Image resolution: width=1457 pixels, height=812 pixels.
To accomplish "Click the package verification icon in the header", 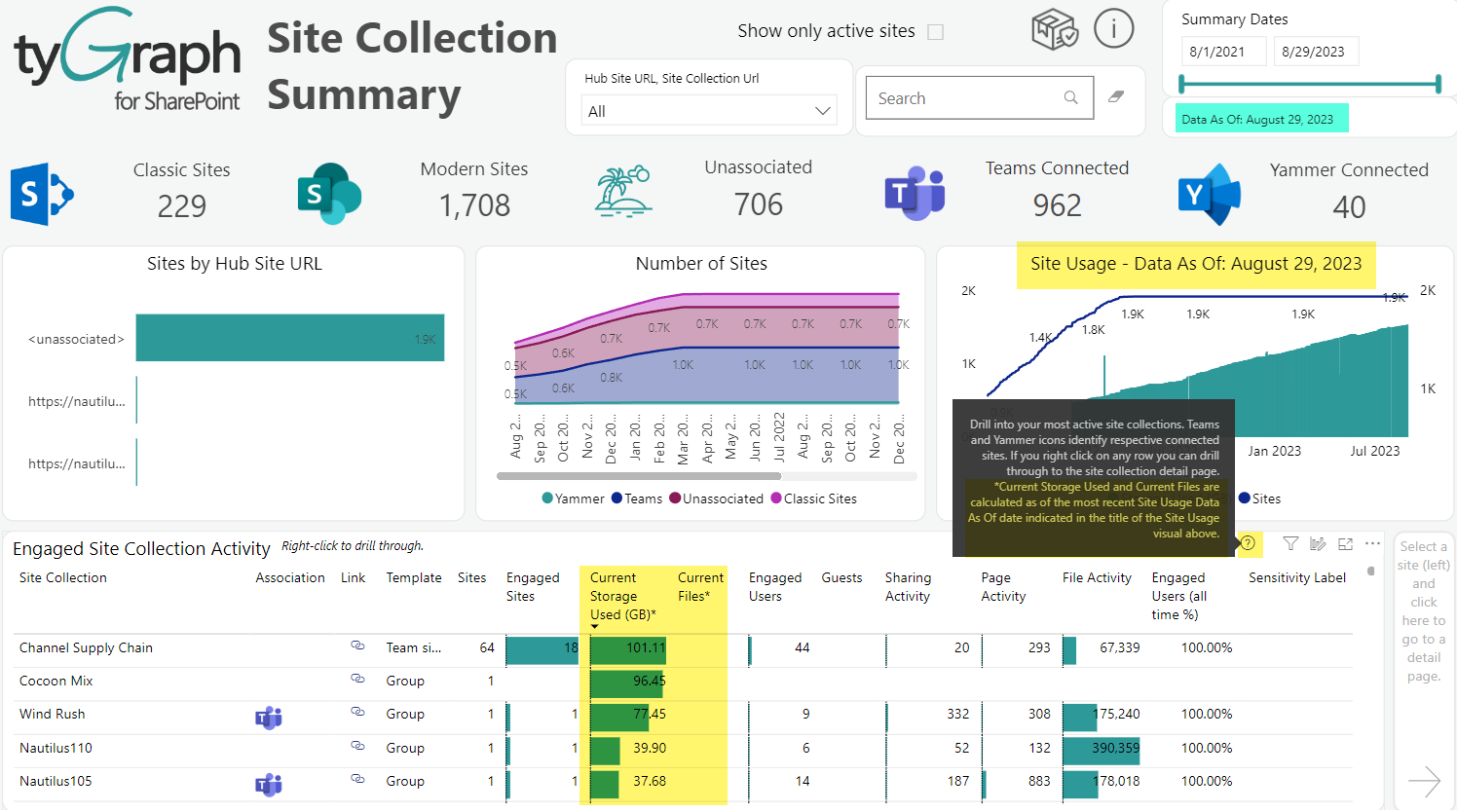I will 1054,28.
